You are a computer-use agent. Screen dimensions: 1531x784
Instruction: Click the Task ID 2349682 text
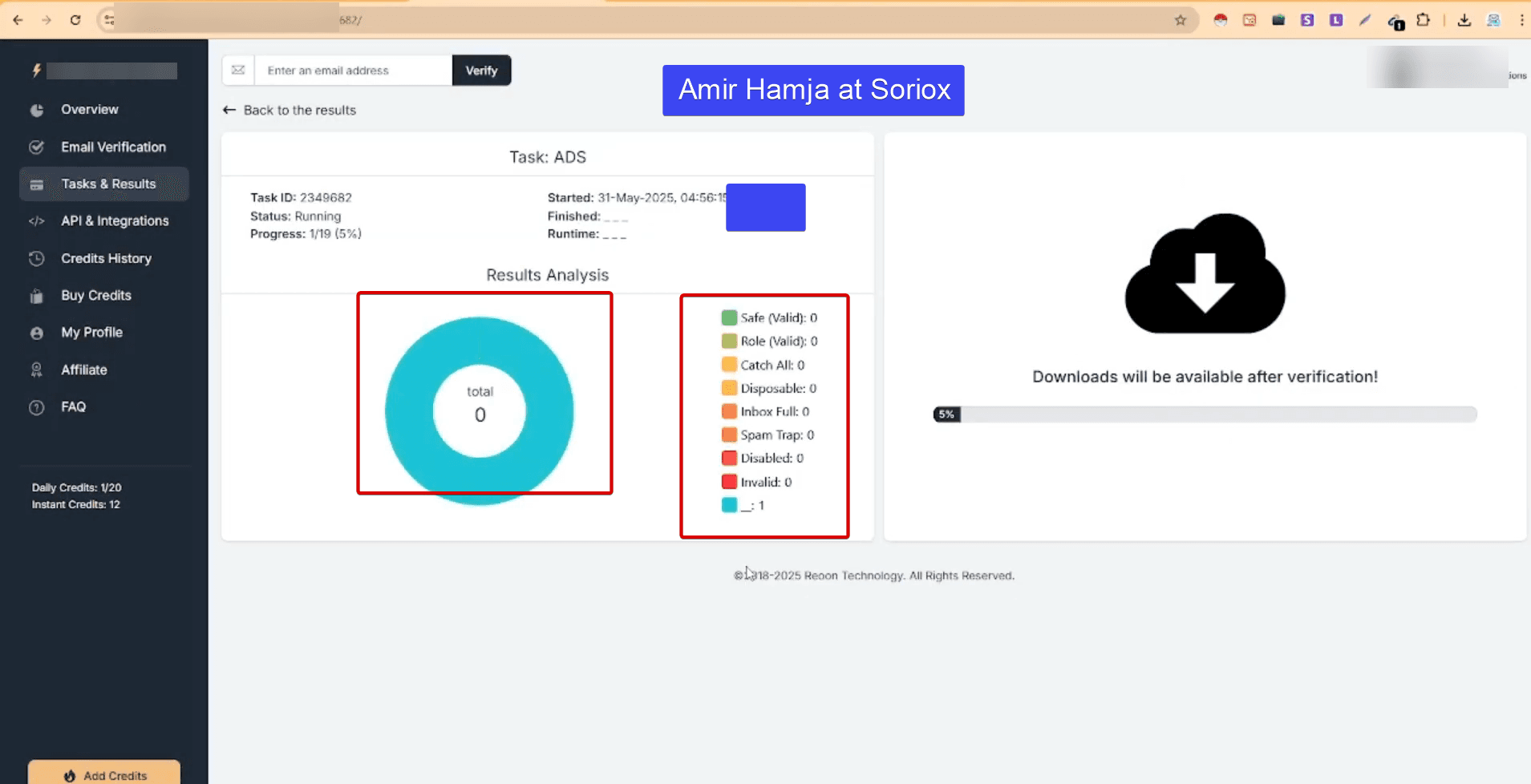(301, 198)
